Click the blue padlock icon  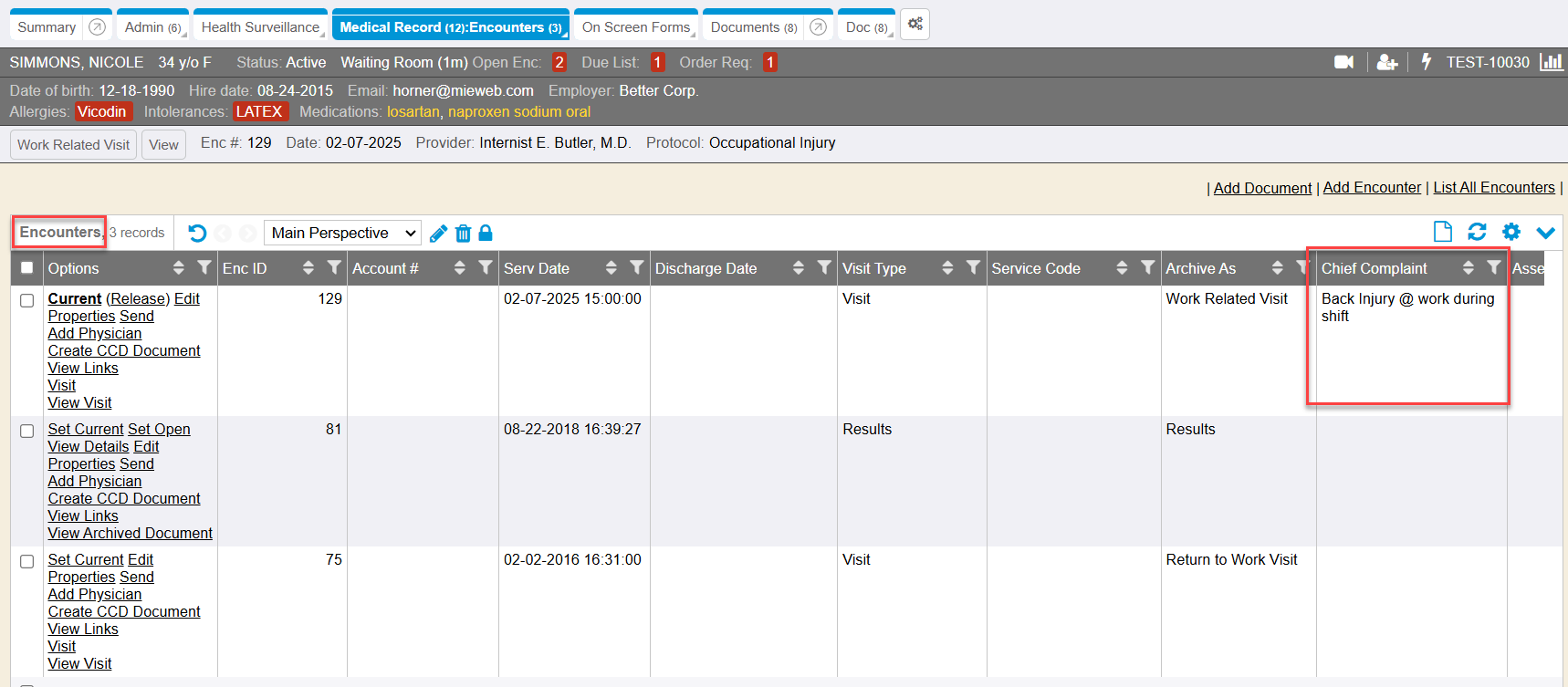pos(486,234)
